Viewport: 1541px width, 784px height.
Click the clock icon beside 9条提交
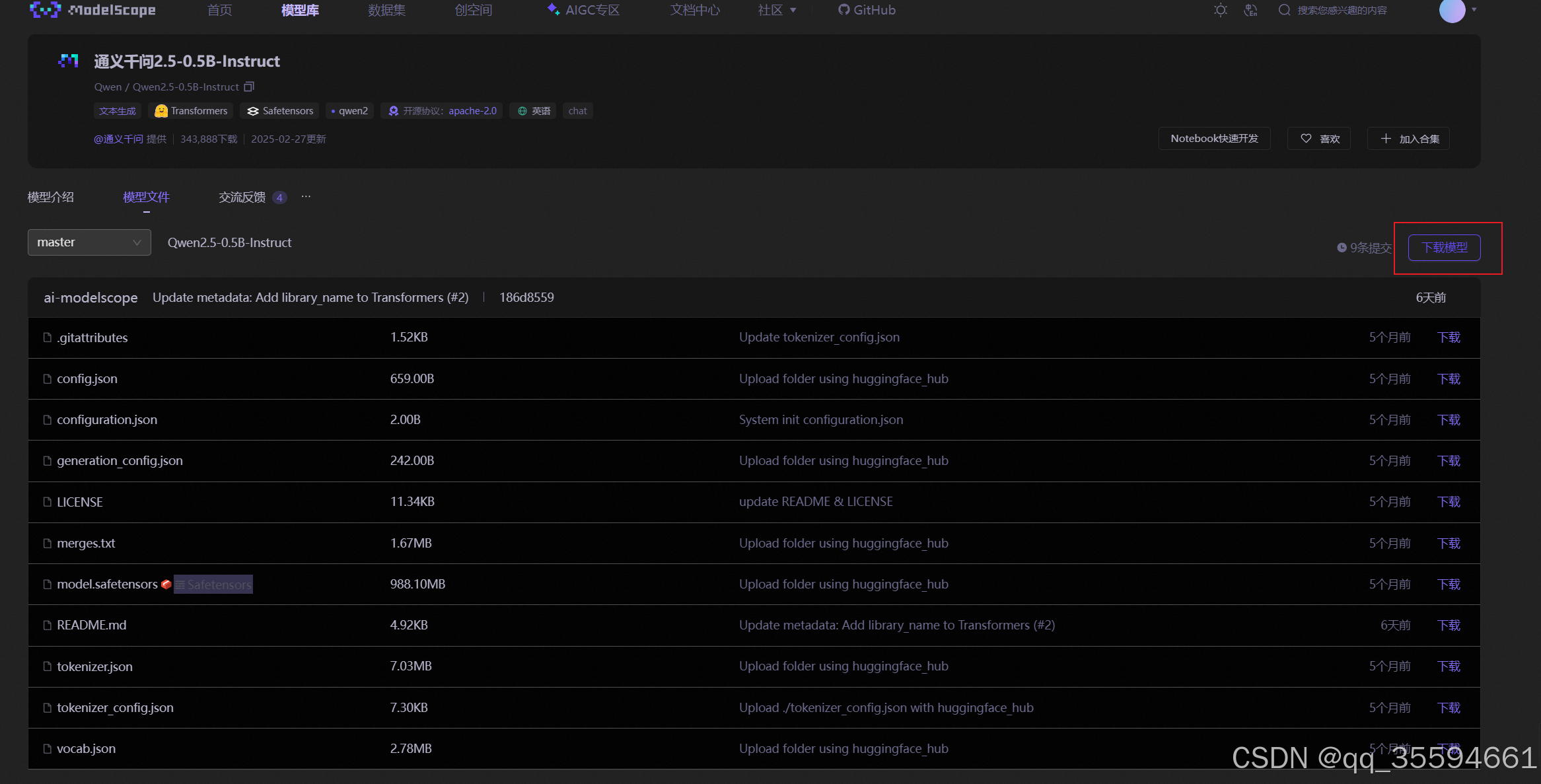pyautogui.click(x=1342, y=248)
